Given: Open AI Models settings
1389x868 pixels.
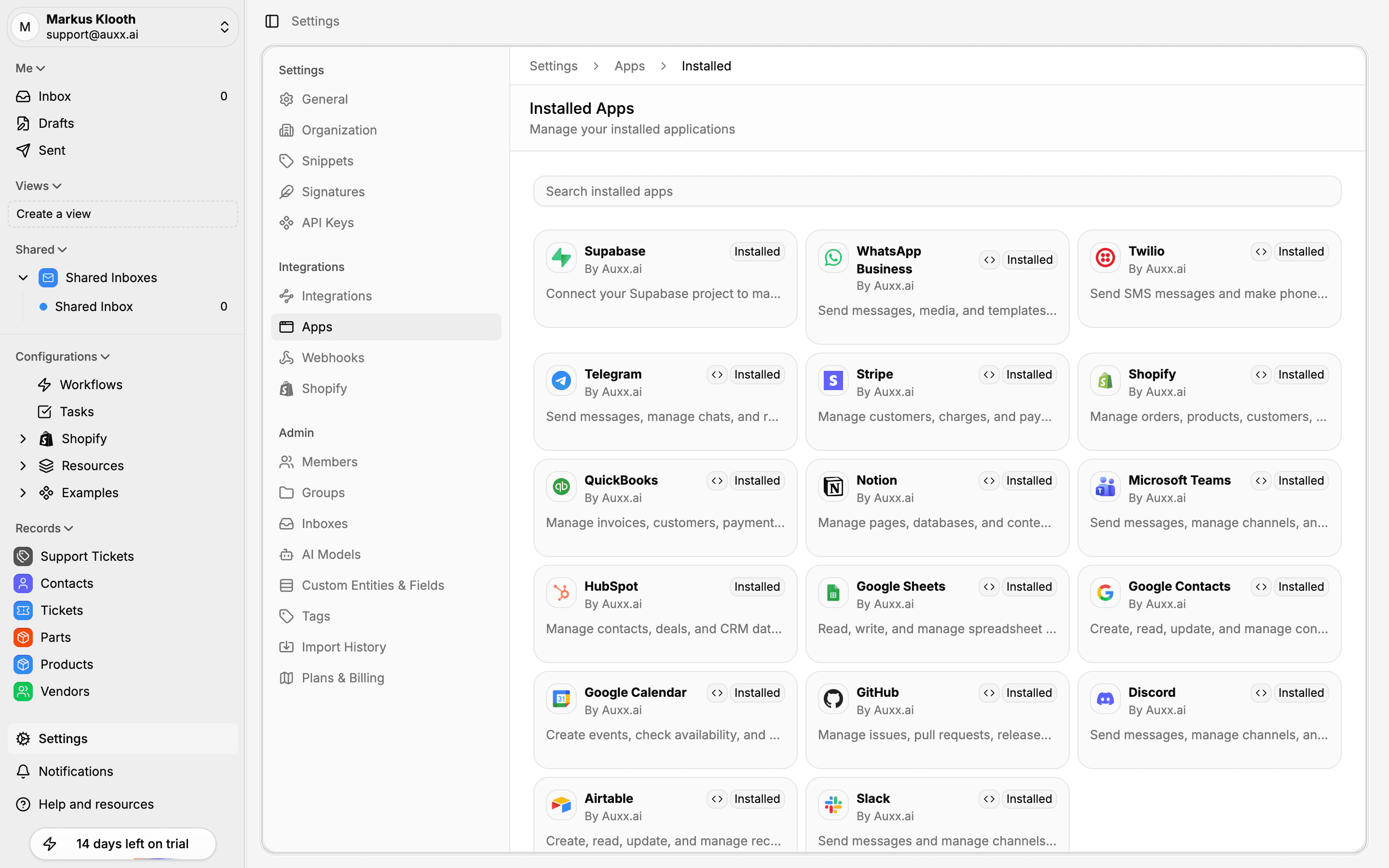Looking at the screenshot, I should point(386,555).
